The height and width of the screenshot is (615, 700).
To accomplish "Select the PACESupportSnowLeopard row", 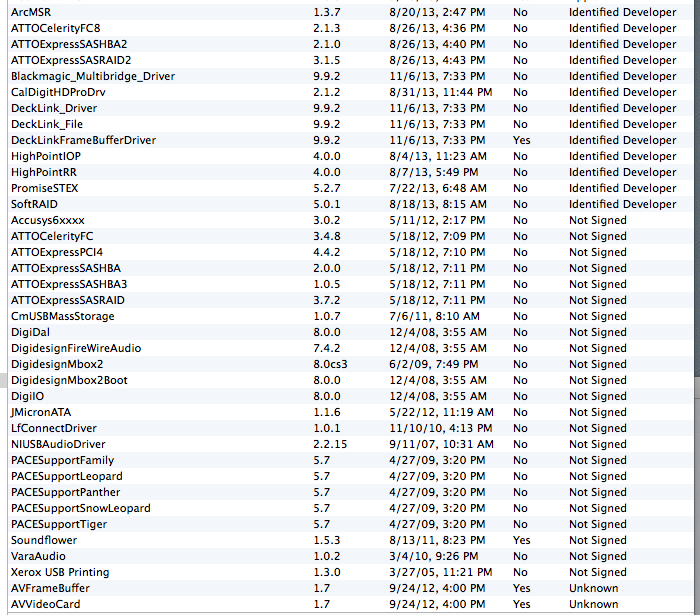I will (350, 508).
